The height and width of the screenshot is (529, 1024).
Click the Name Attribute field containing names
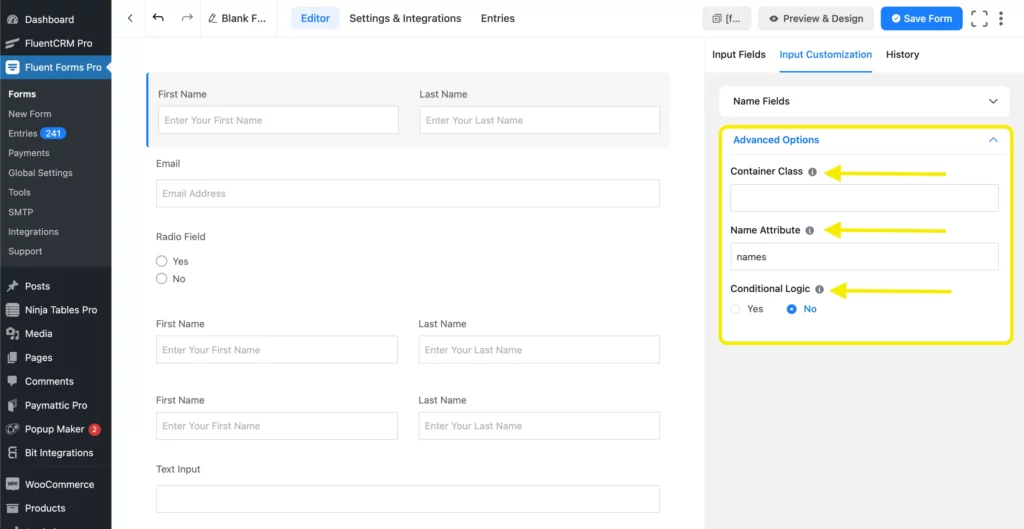(865, 257)
